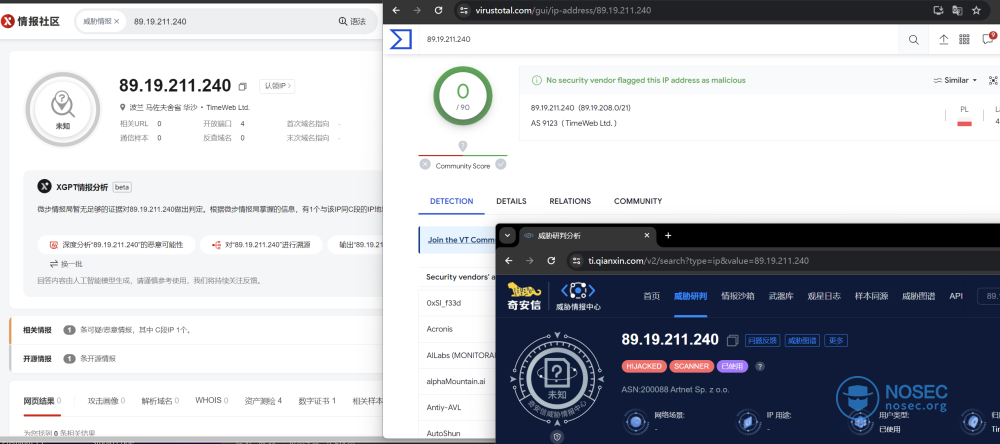Open the WHOIS tab in ThreatBook
The image size is (1000, 444).
click(x=212, y=401)
